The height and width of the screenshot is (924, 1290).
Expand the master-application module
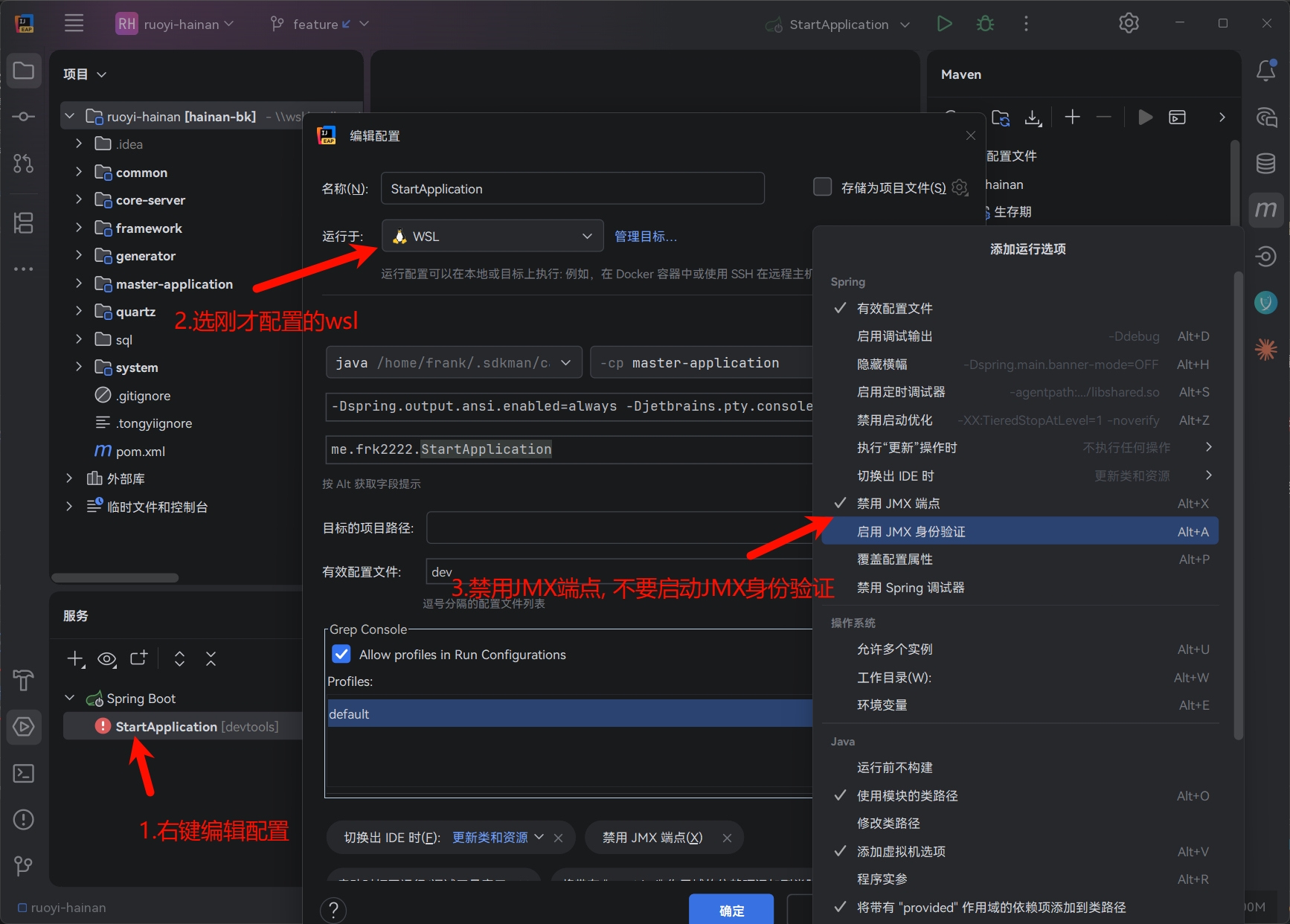(79, 283)
